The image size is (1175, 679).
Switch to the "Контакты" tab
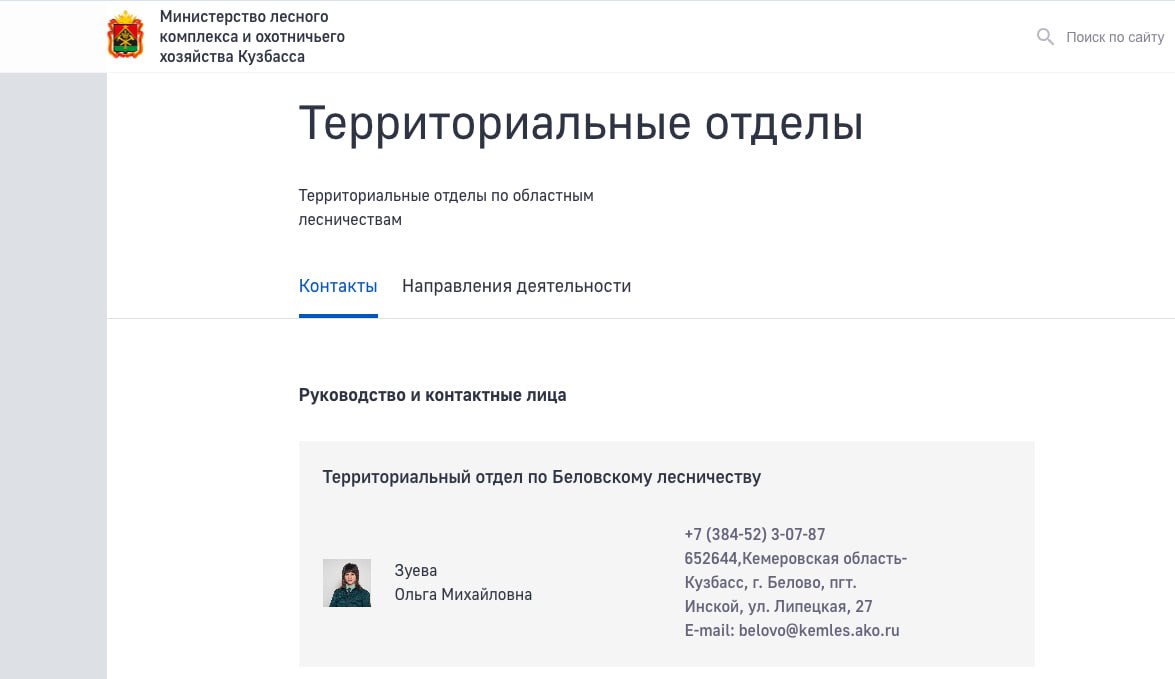[338, 286]
